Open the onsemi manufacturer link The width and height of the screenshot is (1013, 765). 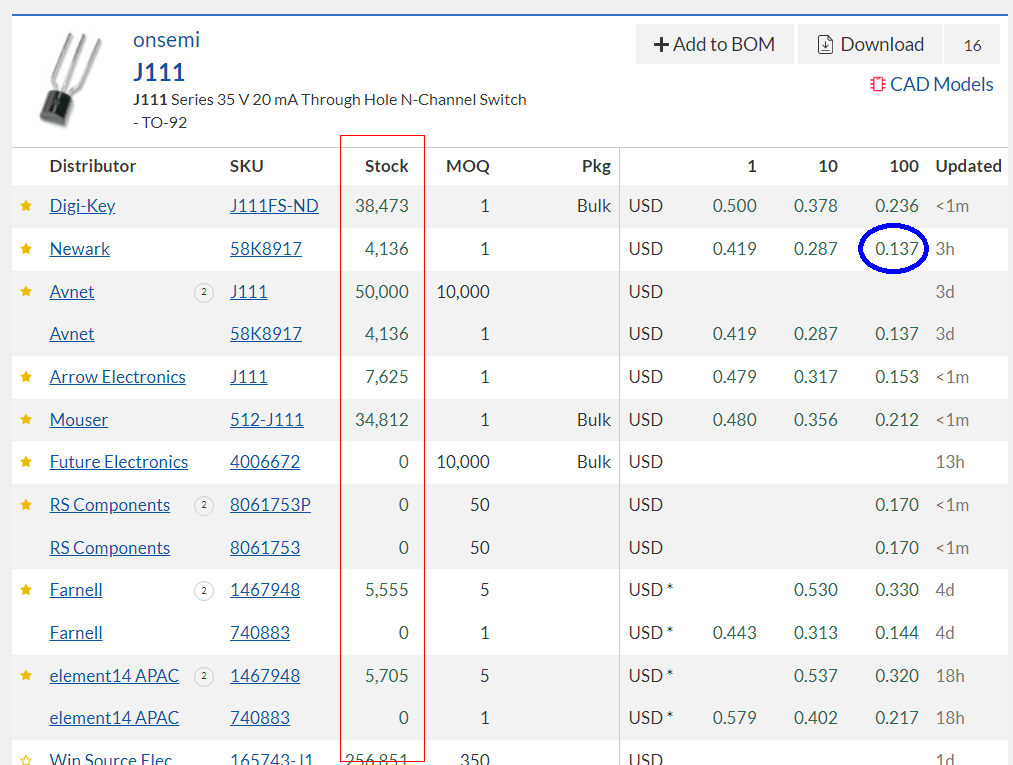point(167,40)
